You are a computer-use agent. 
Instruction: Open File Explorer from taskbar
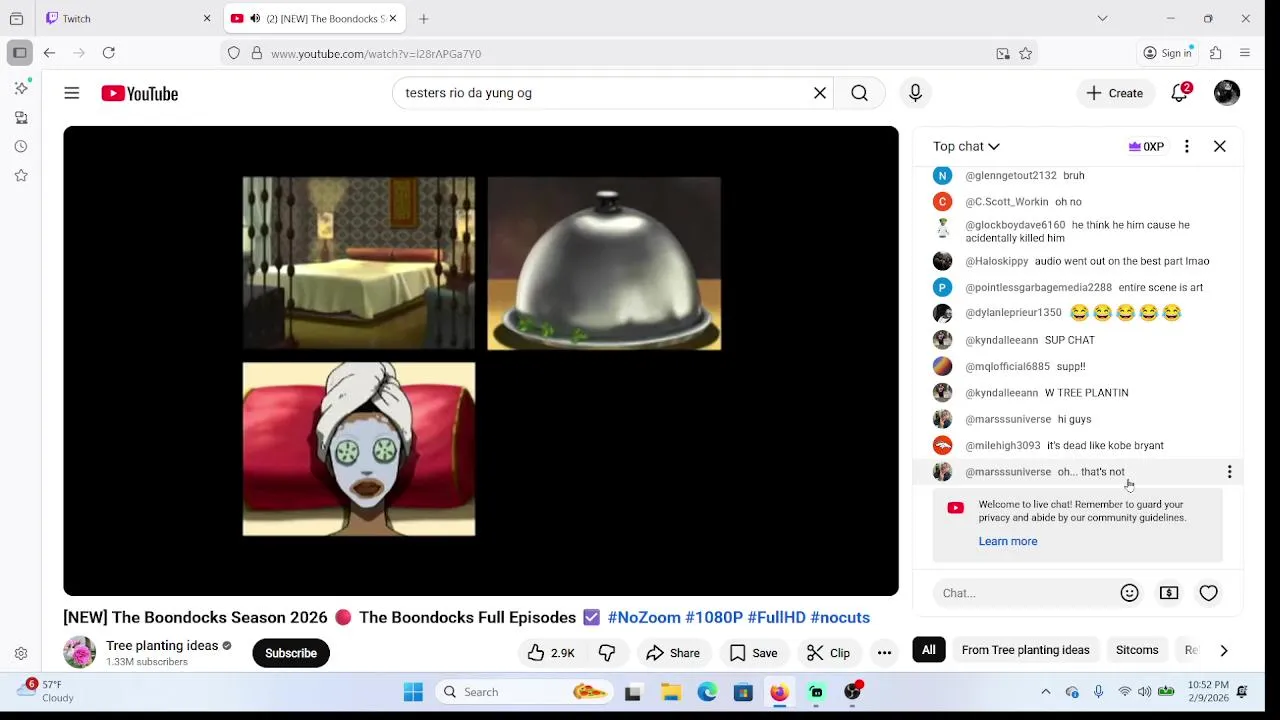pyautogui.click(x=671, y=692)
